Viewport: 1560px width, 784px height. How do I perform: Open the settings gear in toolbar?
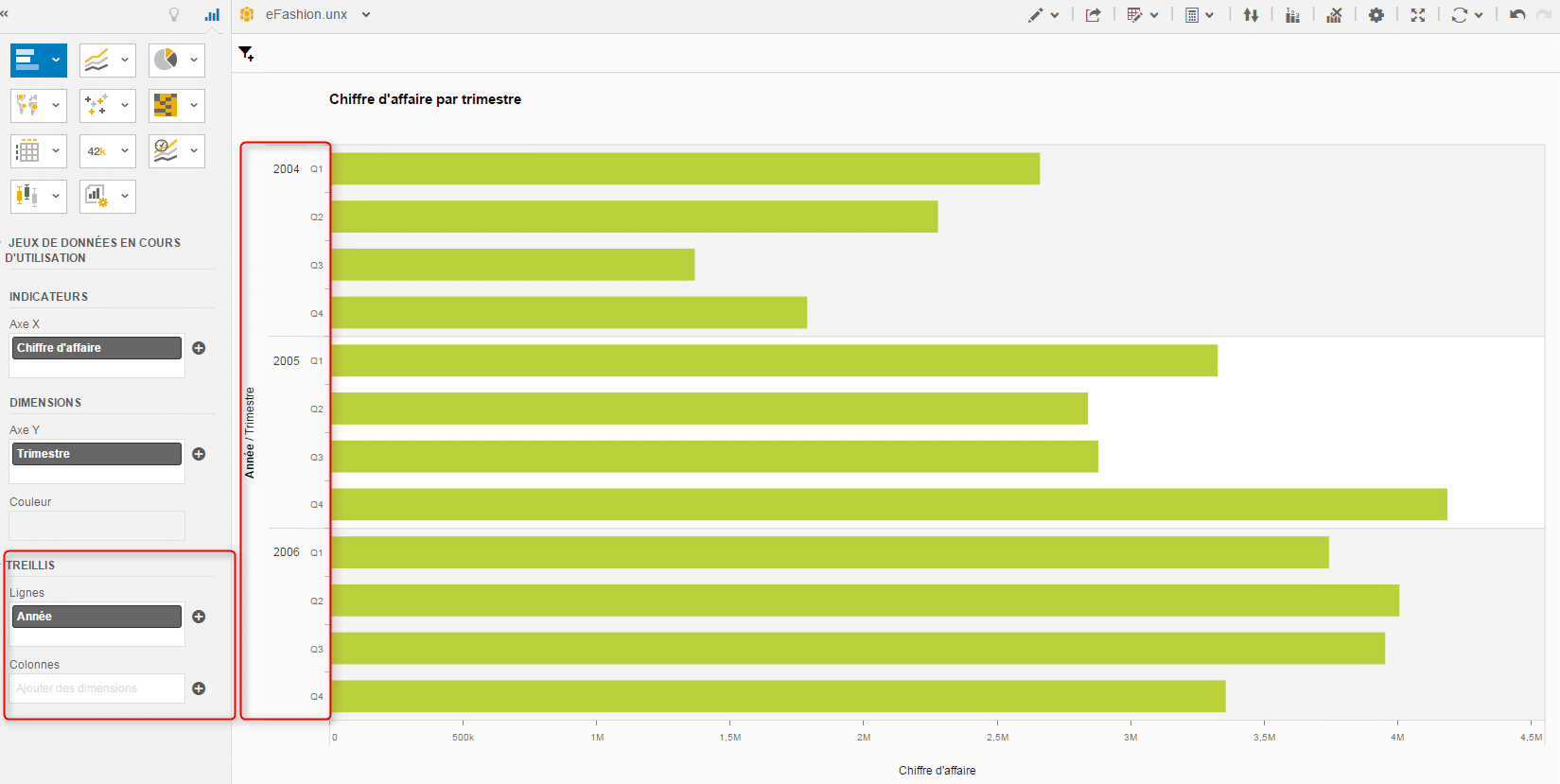point(1376,15)
